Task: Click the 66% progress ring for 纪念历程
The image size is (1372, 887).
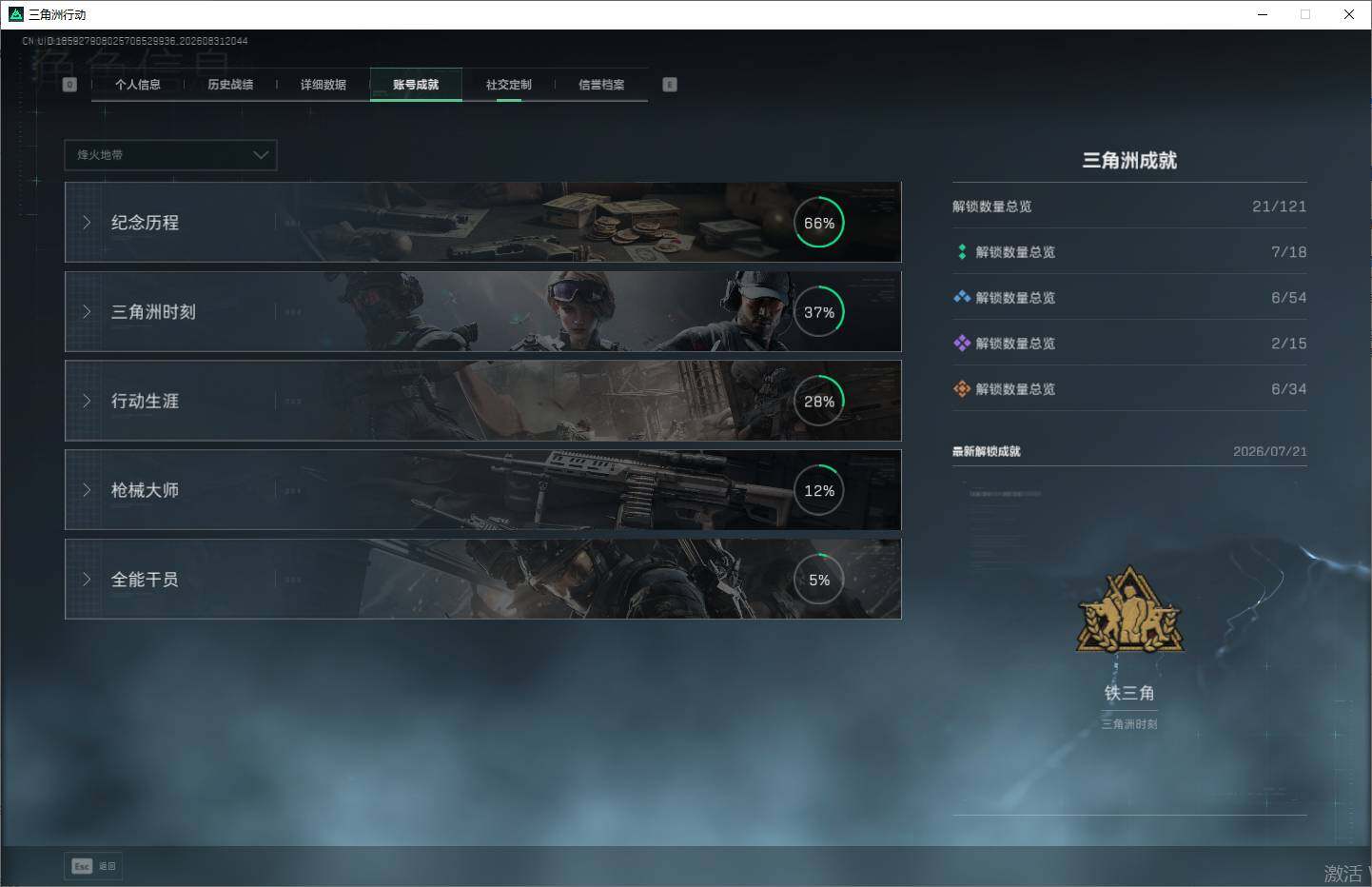Action: tap(819, 223)
